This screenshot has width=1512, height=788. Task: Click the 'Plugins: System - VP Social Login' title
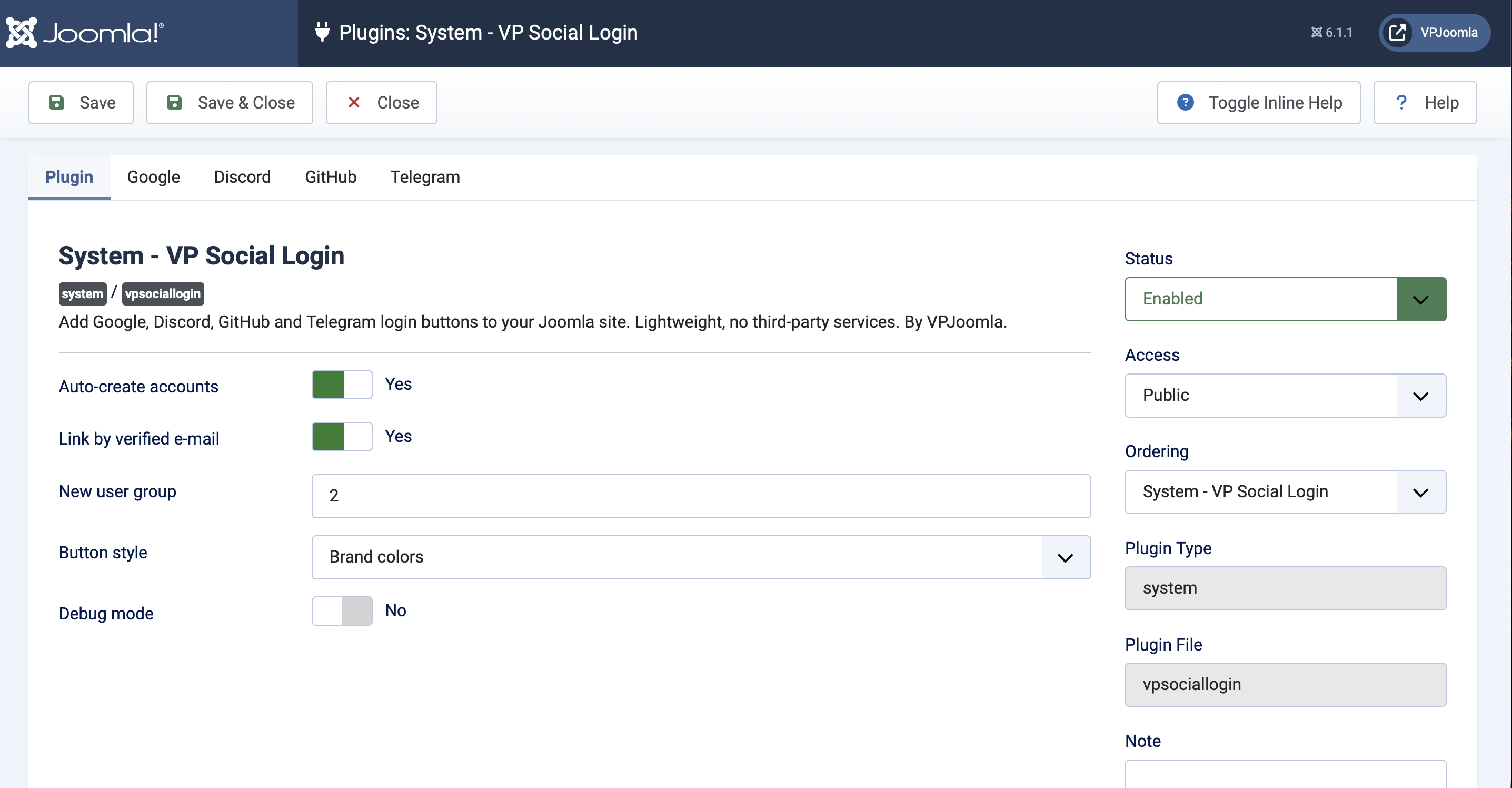pyautogui.click(x=489, y=32)
